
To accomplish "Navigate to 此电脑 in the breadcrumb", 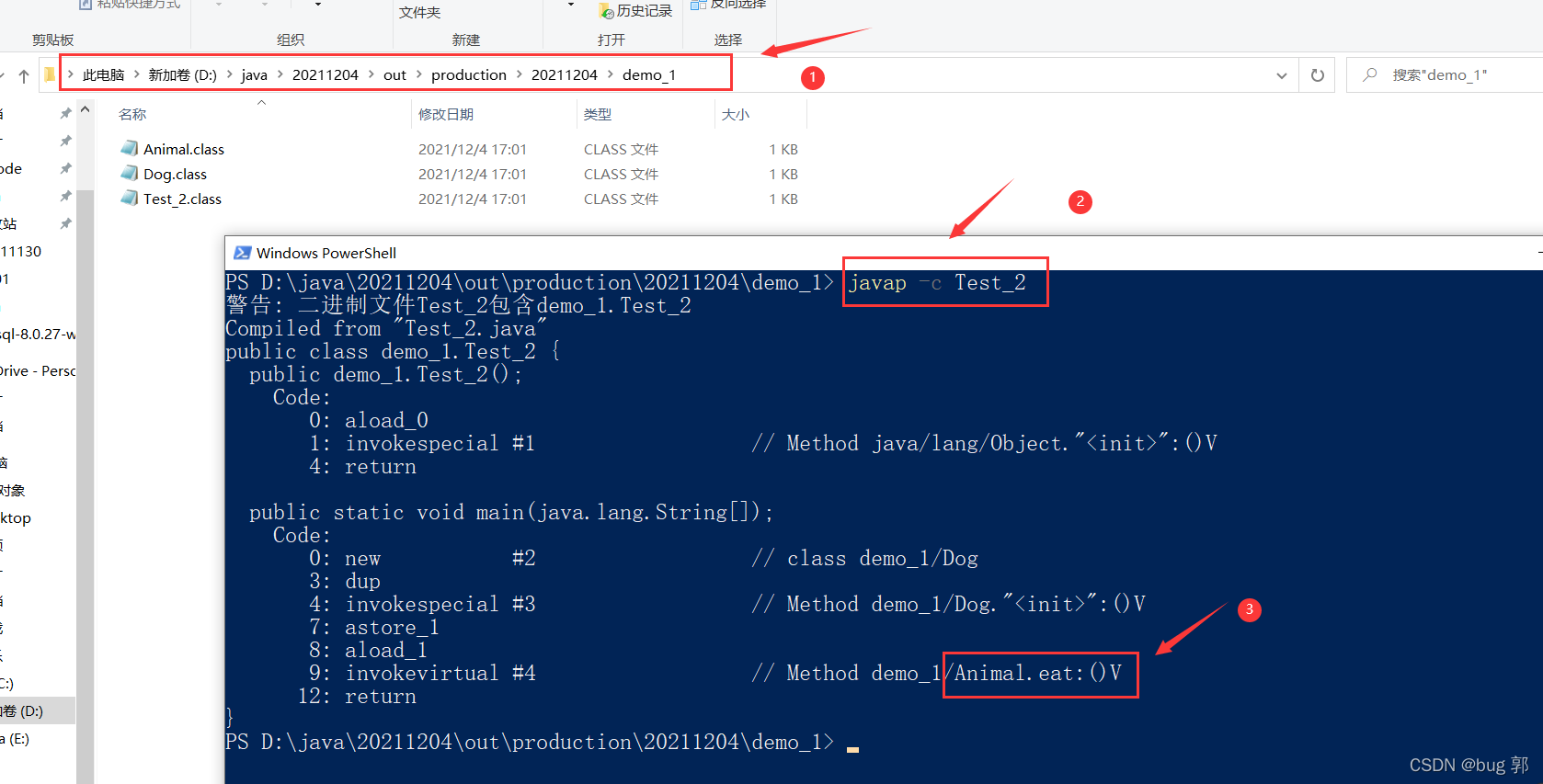I will pos(103,74).
